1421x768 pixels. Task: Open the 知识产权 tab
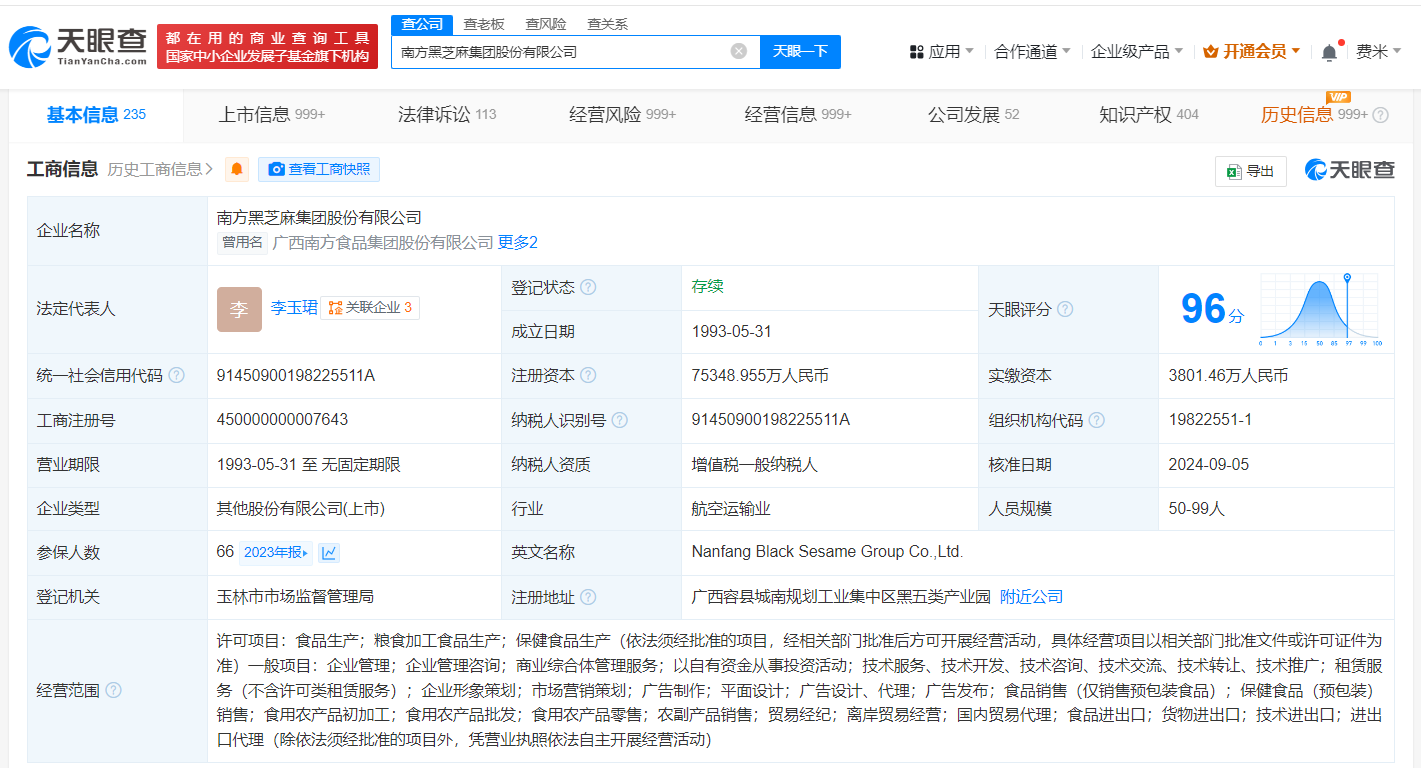click(1149, 115)
